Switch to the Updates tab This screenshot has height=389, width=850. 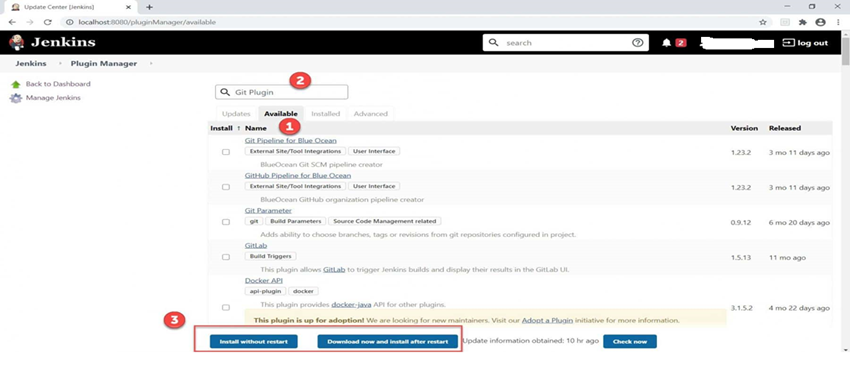click(236, 114)
